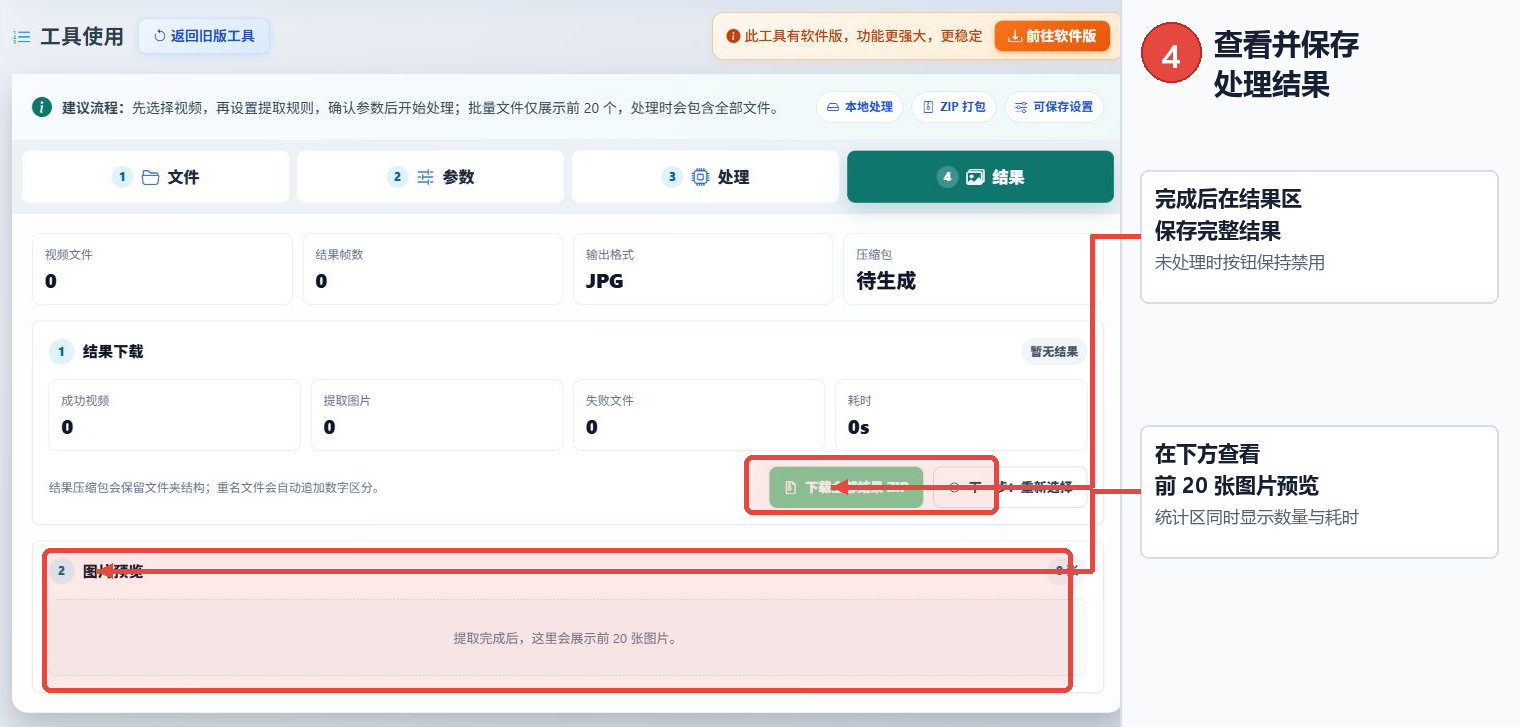The height and width of the screenshot is (727, 1520).
Task: Switch to step 3 处理 tab
Action: [x=705, y=177]
